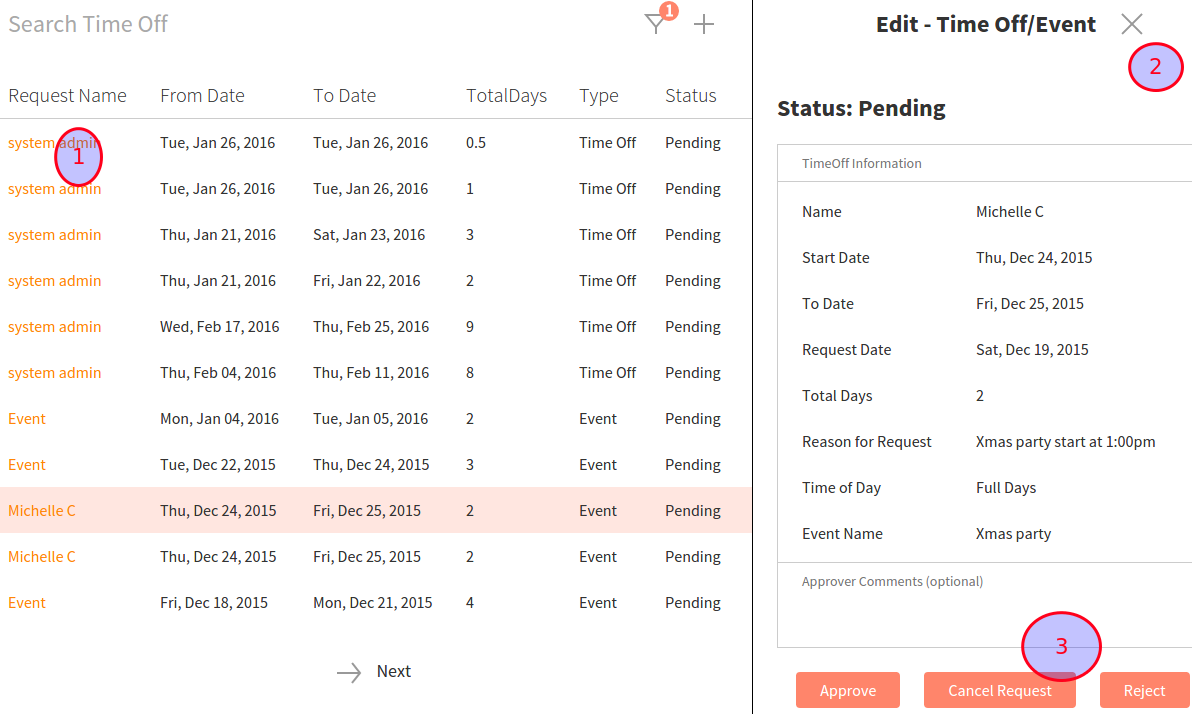This screenshot has width=1193, height=717.
Task: Click the To Date column header
Action: point(344,96)
